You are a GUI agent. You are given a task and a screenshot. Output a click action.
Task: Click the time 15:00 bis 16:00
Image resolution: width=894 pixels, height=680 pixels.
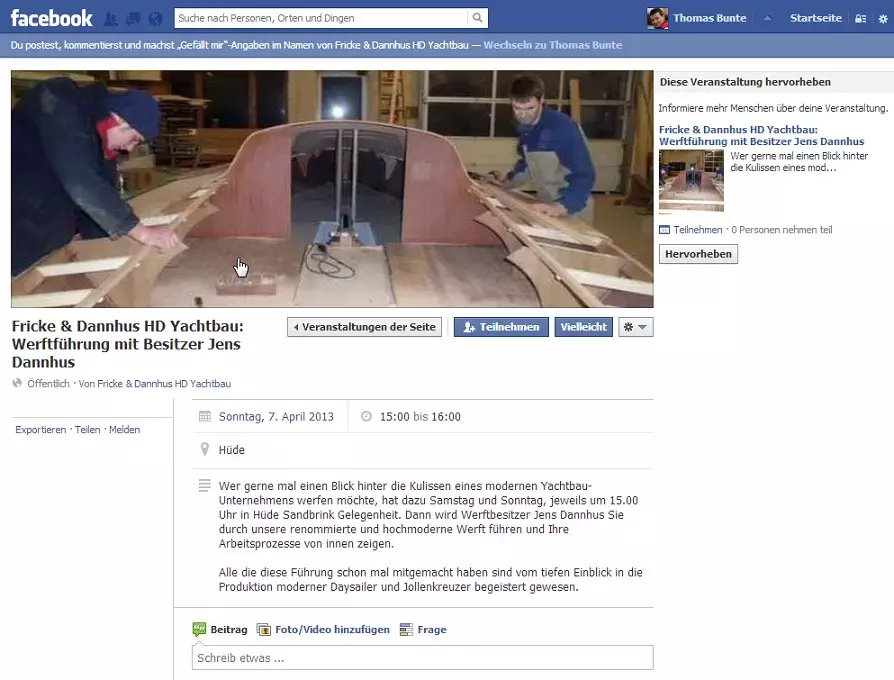click(420, 417)
